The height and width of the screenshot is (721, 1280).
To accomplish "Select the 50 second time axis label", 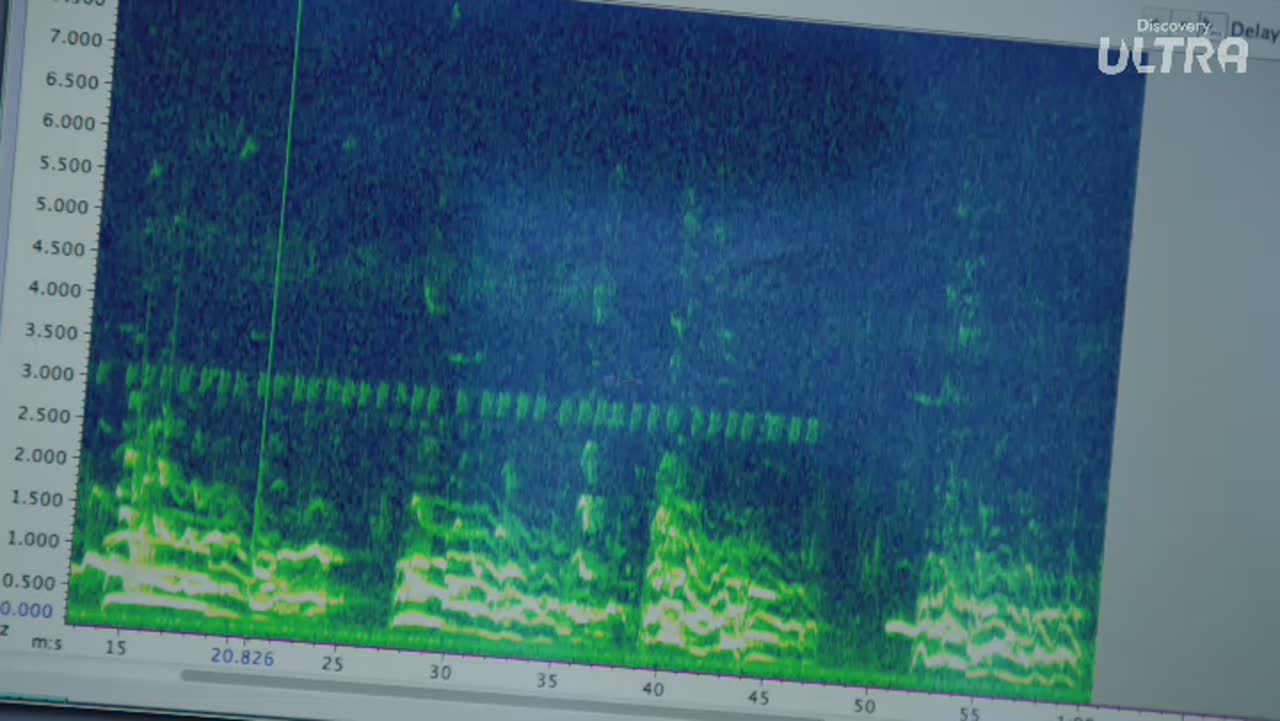I will point(865,706).
